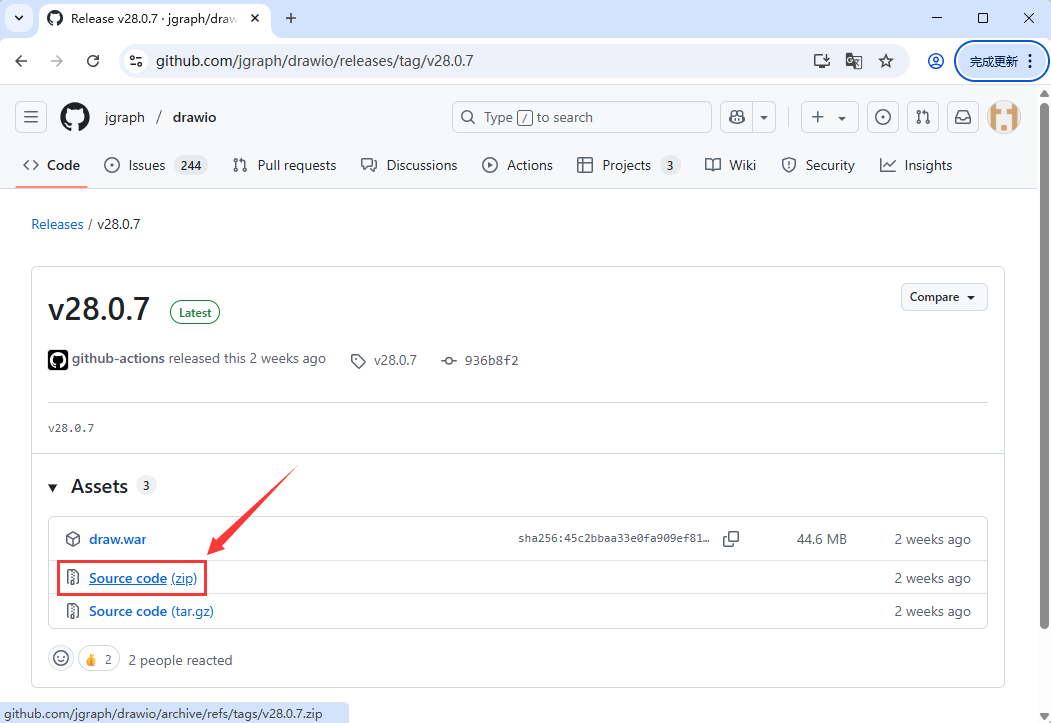Add a smiley reaction to the release

pyautogui.click(x=61, y=659)
